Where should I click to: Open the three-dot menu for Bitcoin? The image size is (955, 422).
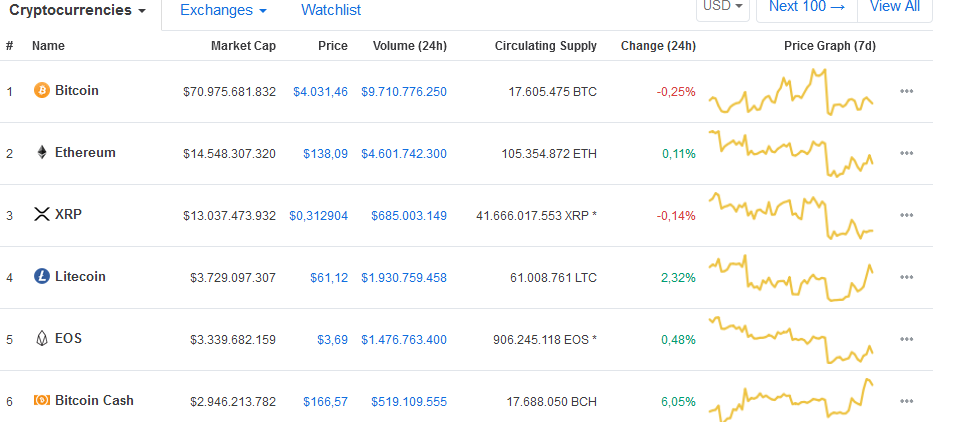(906, 91)
